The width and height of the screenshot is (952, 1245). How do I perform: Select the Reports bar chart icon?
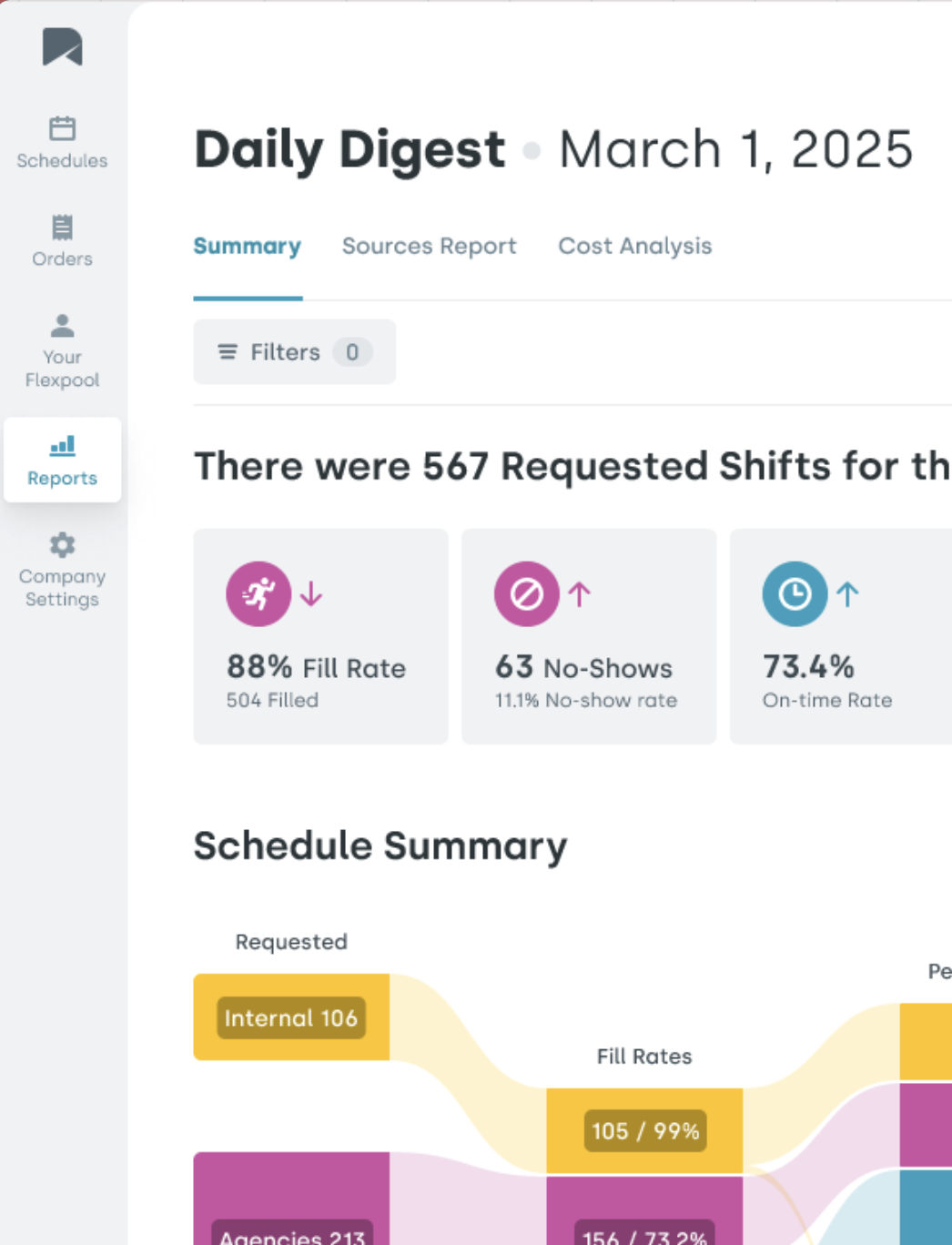(62, 446)
